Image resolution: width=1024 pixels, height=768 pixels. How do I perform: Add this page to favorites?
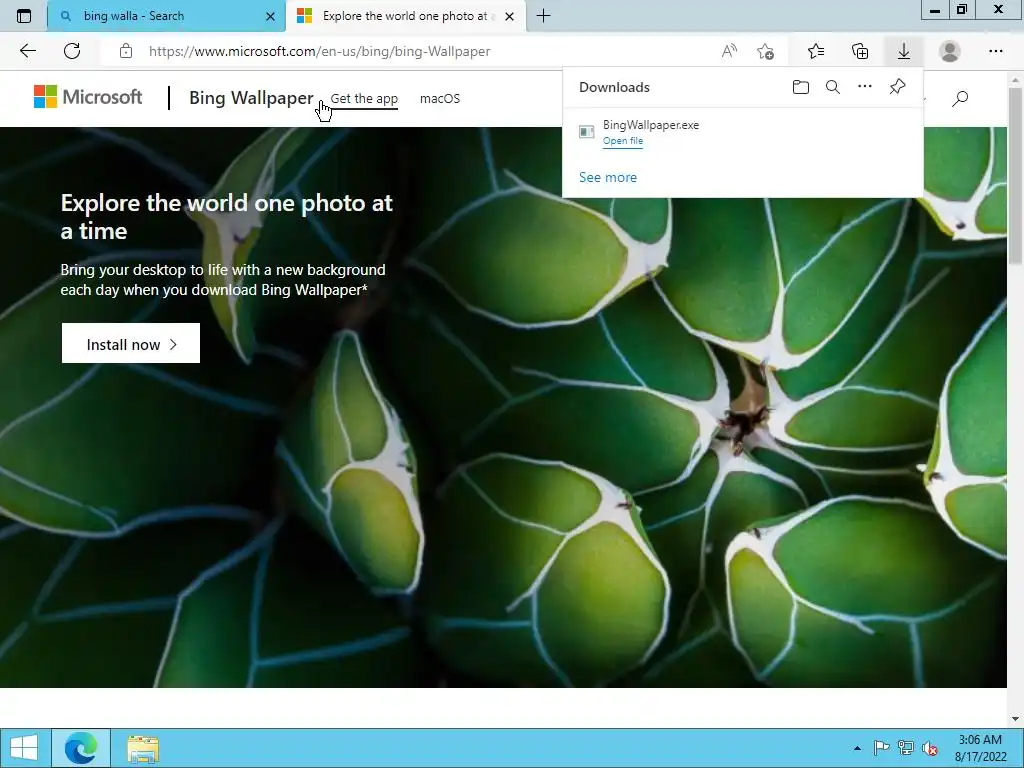pyautogui.click(x=765, y=51)
